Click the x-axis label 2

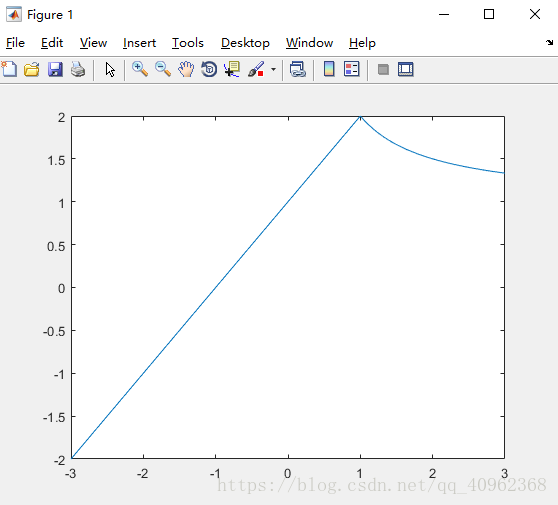pos(432,474)
